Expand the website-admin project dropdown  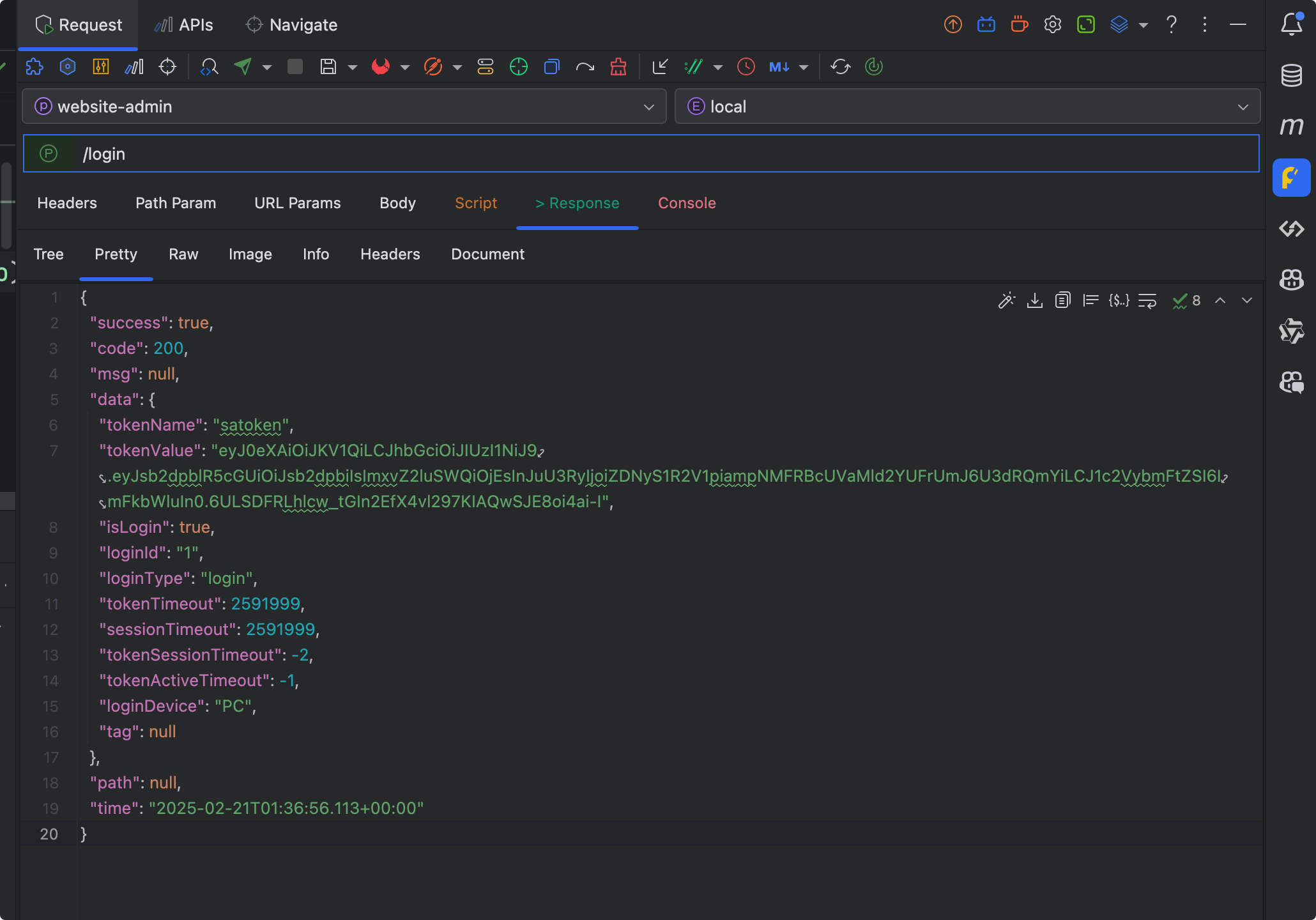pyautogui.click(x=648, y=107)
